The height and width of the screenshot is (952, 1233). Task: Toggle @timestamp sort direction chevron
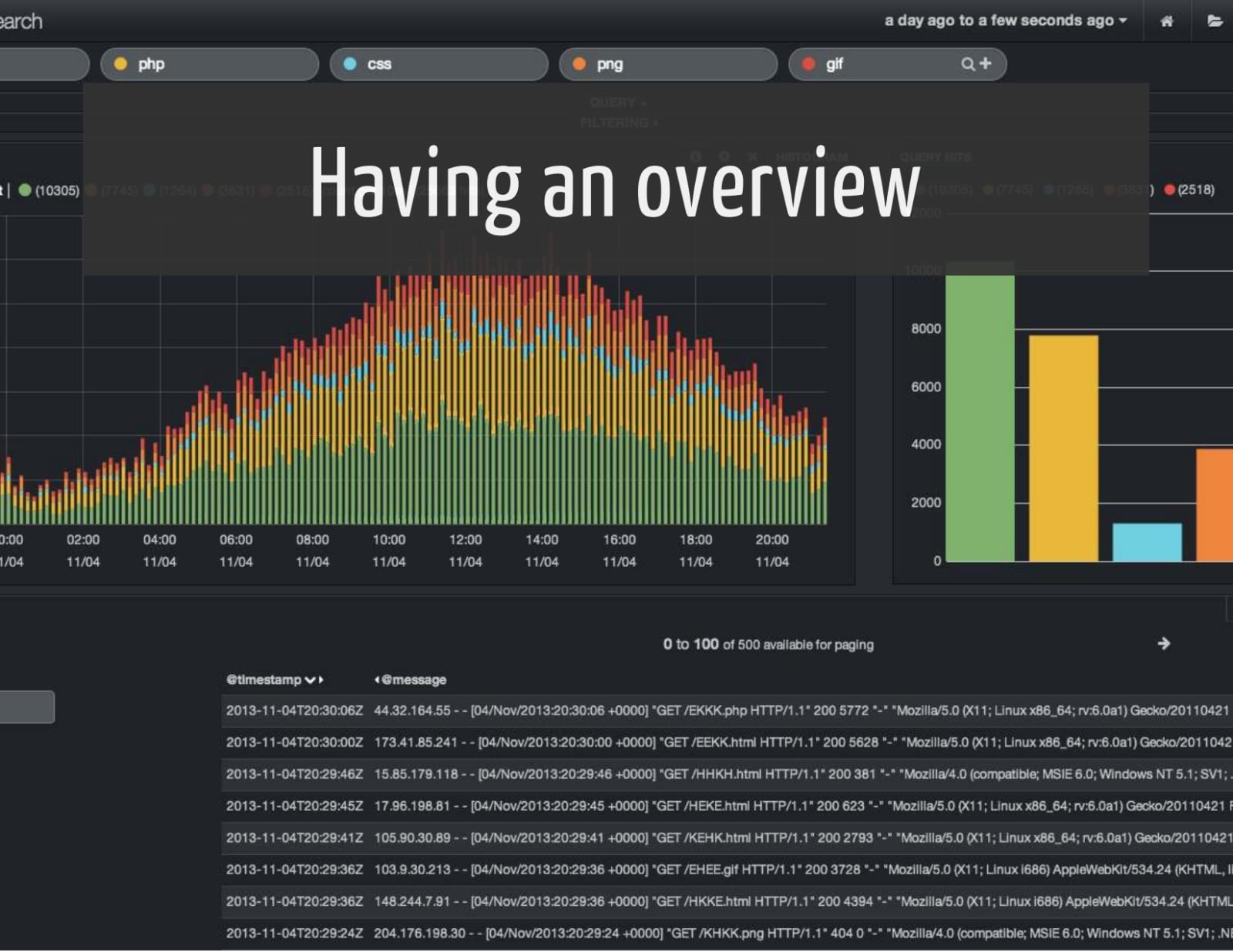[310, 680]
